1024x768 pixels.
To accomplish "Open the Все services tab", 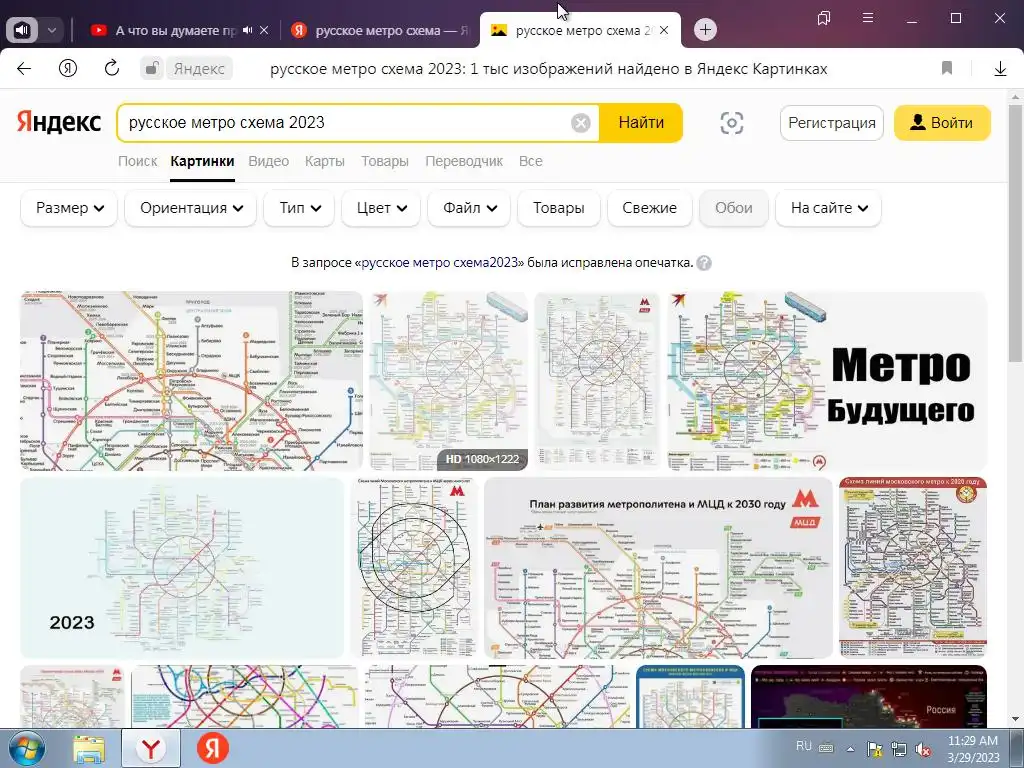I will pos(530,161).
